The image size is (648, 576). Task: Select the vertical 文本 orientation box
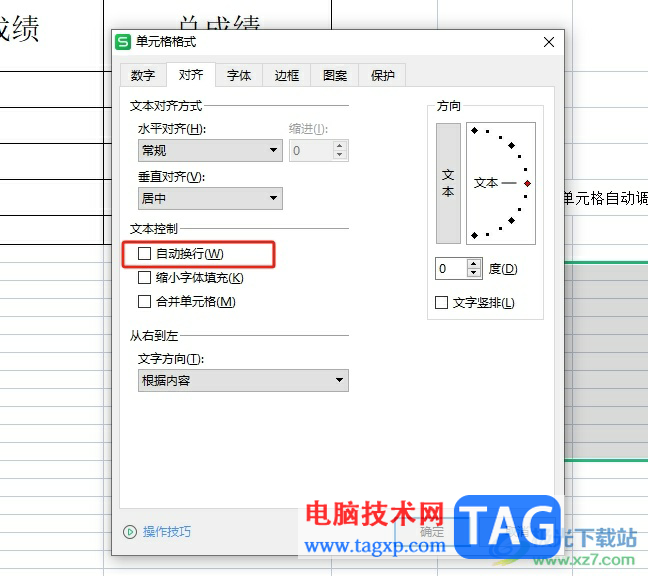448,183
